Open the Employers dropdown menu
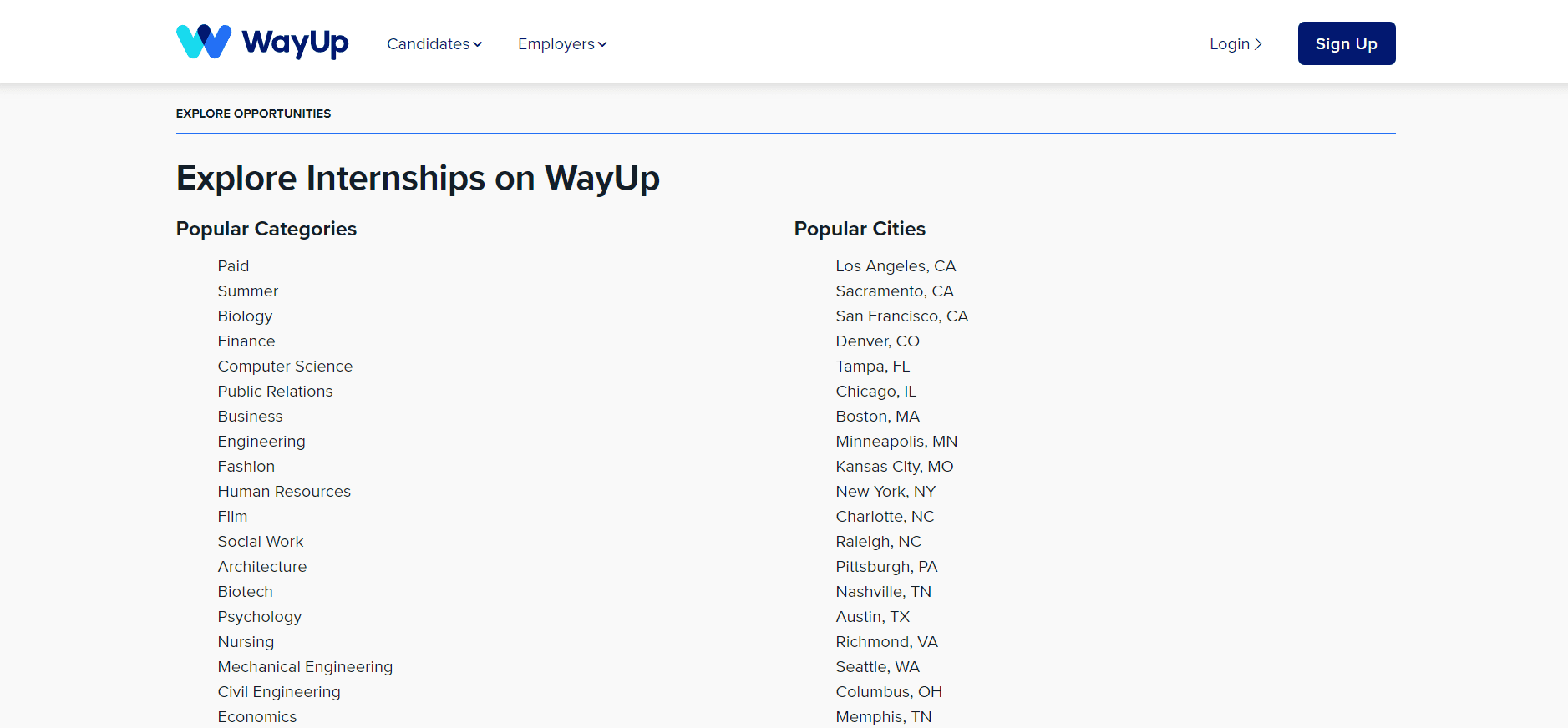The image size is (1568, 728). [561, 44]
